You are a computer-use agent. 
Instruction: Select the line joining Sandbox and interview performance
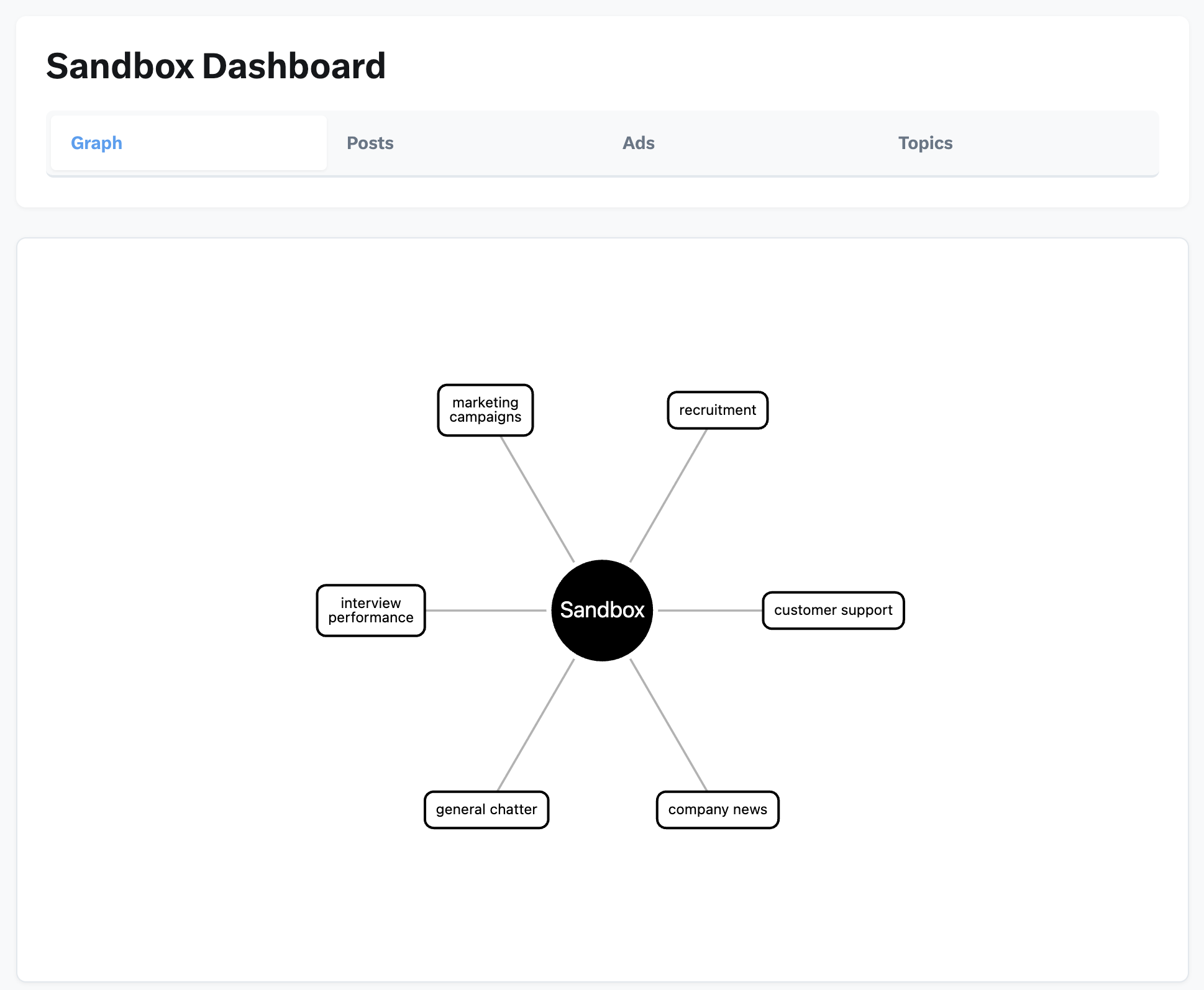click(x=486, y=610)
